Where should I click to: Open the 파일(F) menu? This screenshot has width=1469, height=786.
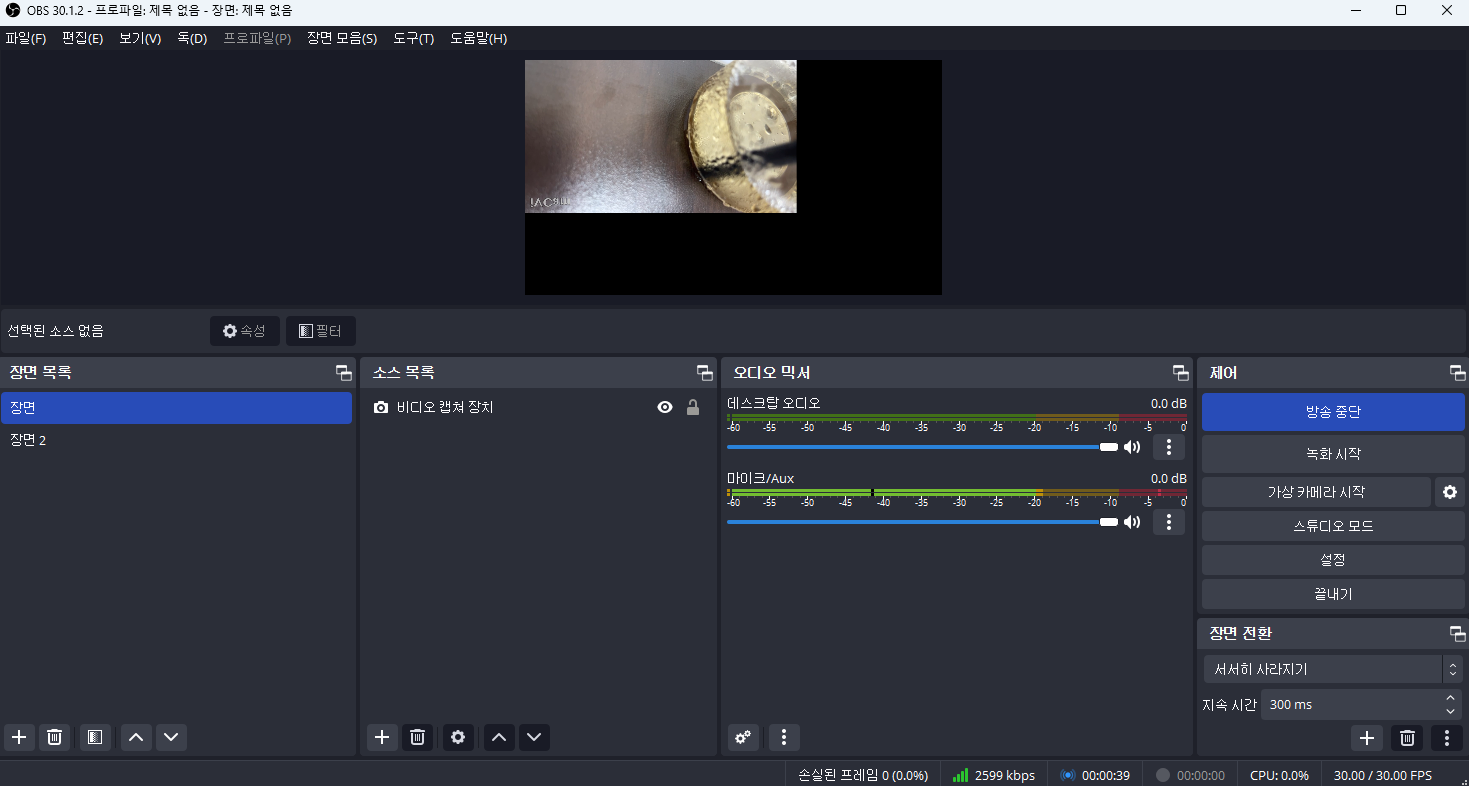[x=26, y=39]
